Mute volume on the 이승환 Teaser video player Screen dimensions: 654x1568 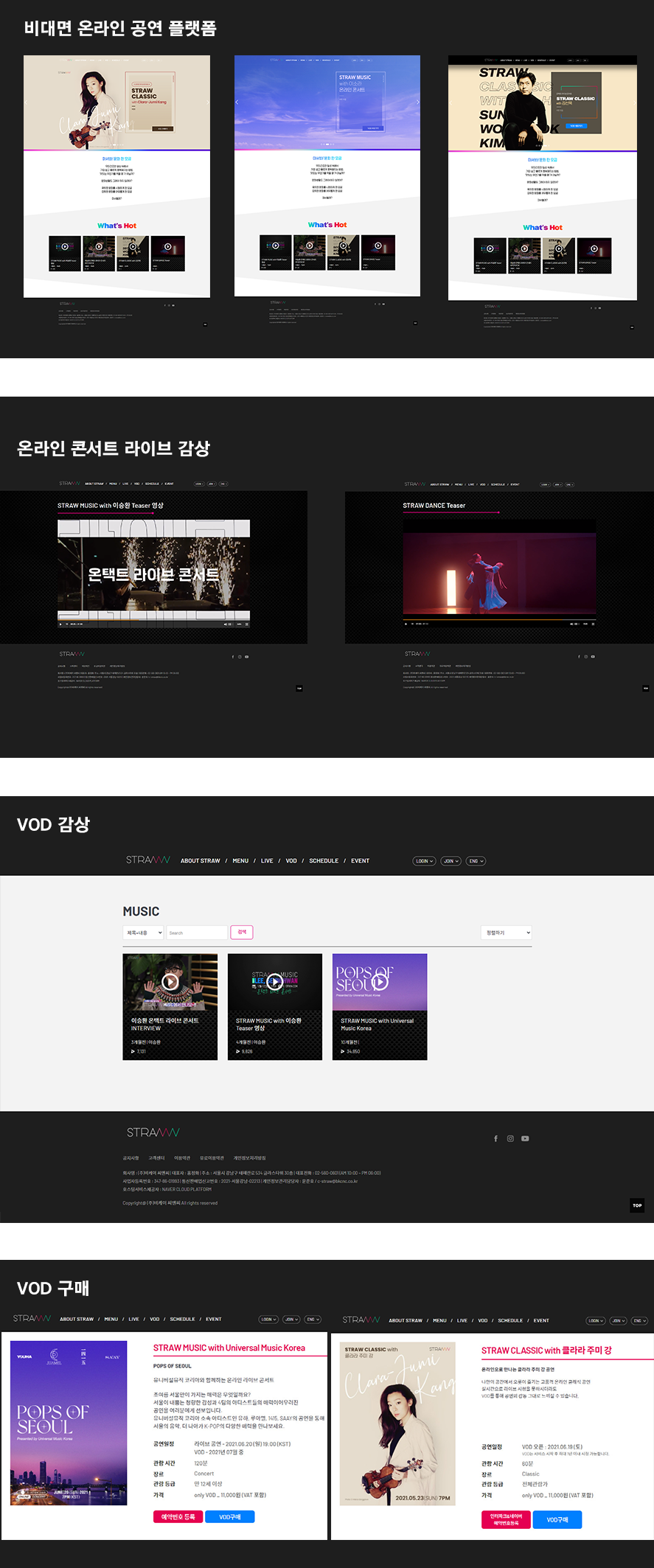(x=226, y=624)
